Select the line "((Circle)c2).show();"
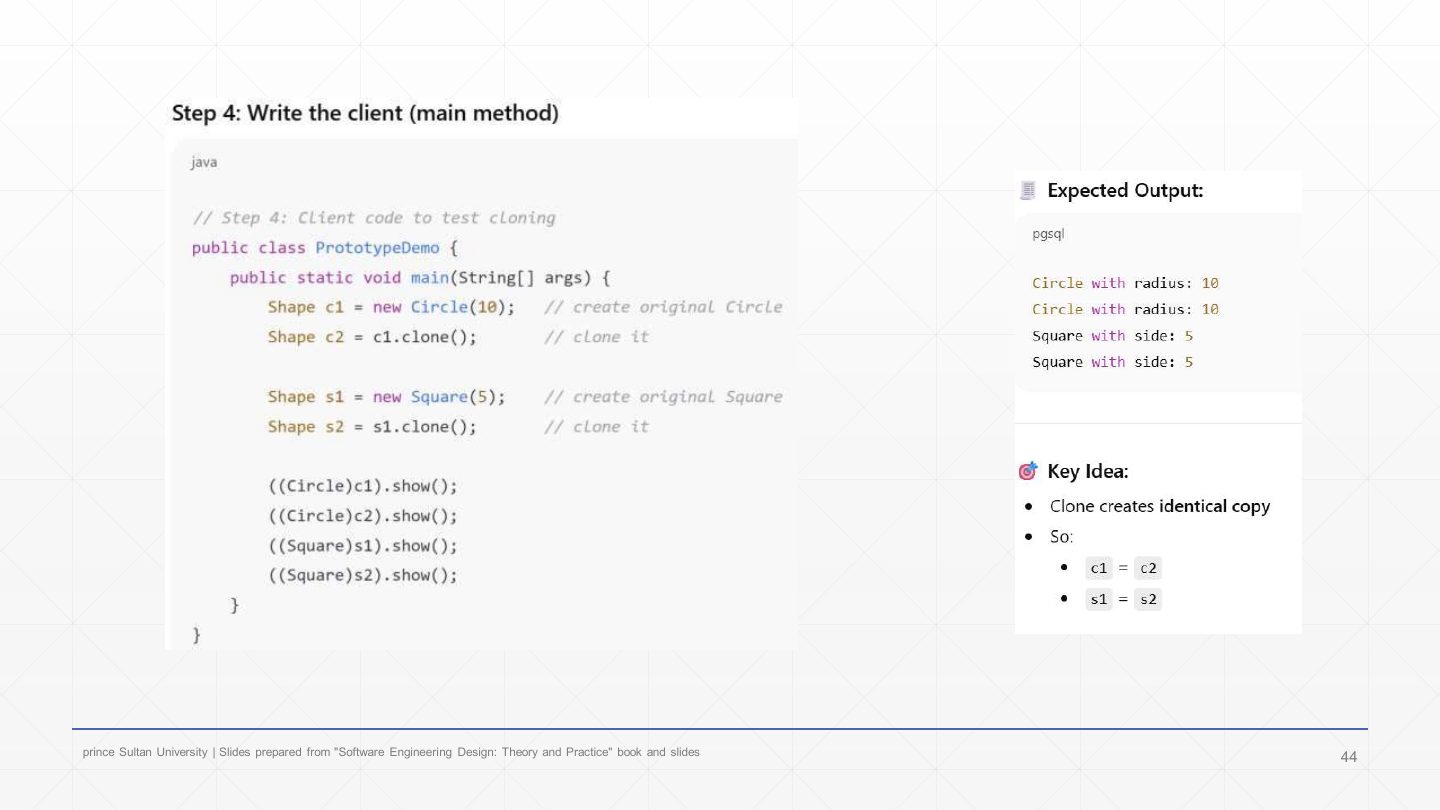 [363, 517]
